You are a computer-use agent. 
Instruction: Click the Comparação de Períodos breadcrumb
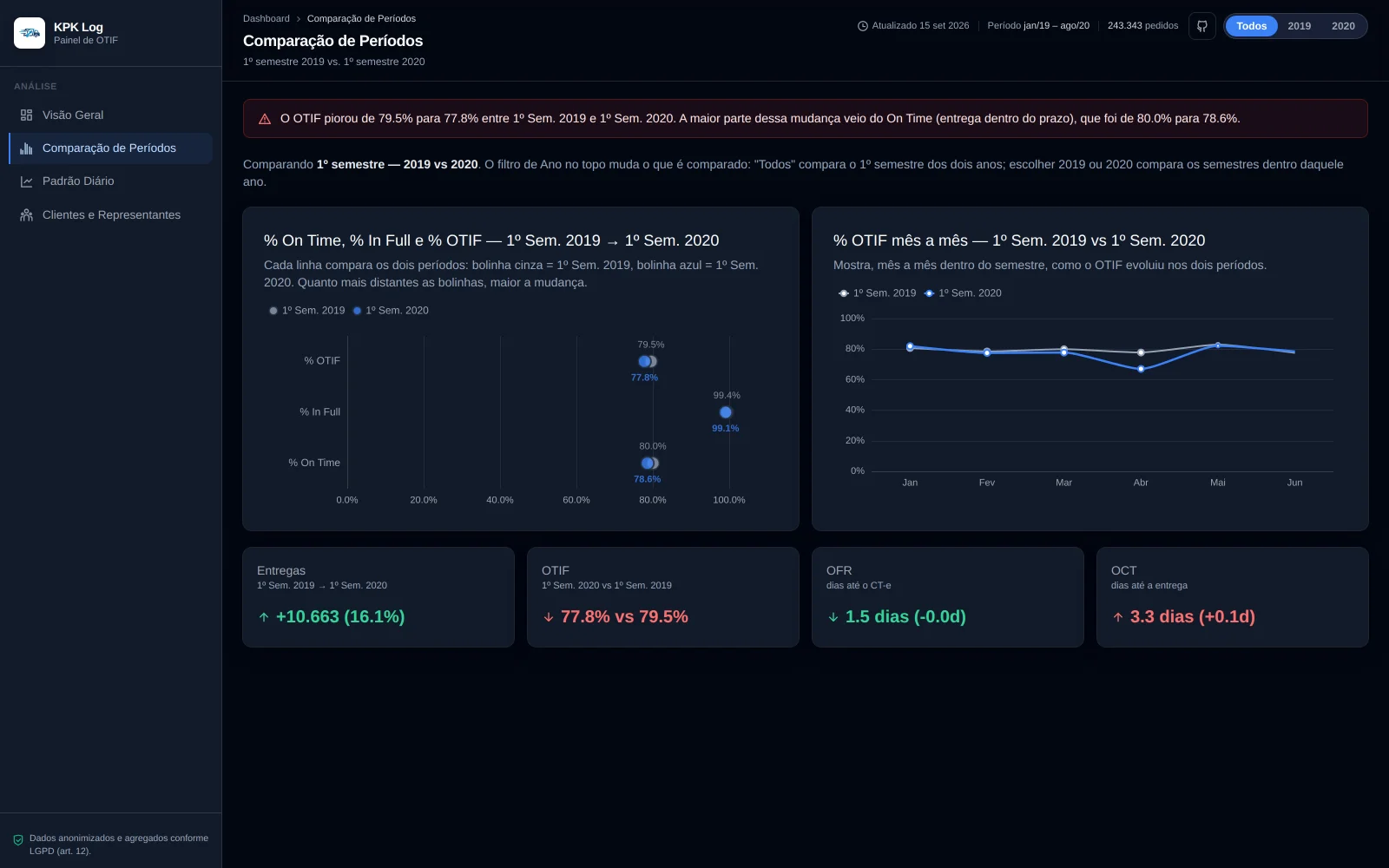tap(361, 19)
